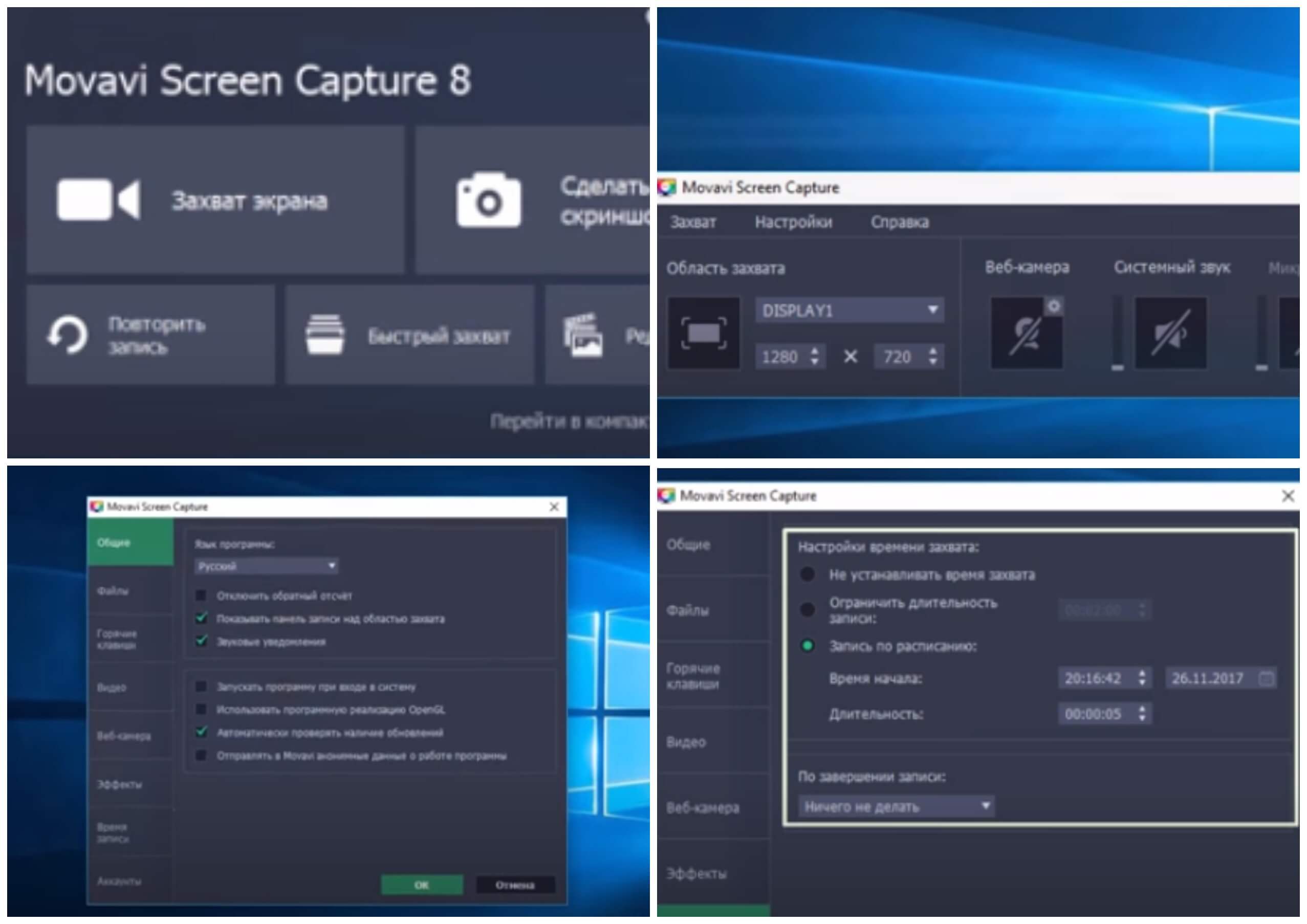Tick the Отключить обратный отсчёт checkbox

click(x=201, y=595)
